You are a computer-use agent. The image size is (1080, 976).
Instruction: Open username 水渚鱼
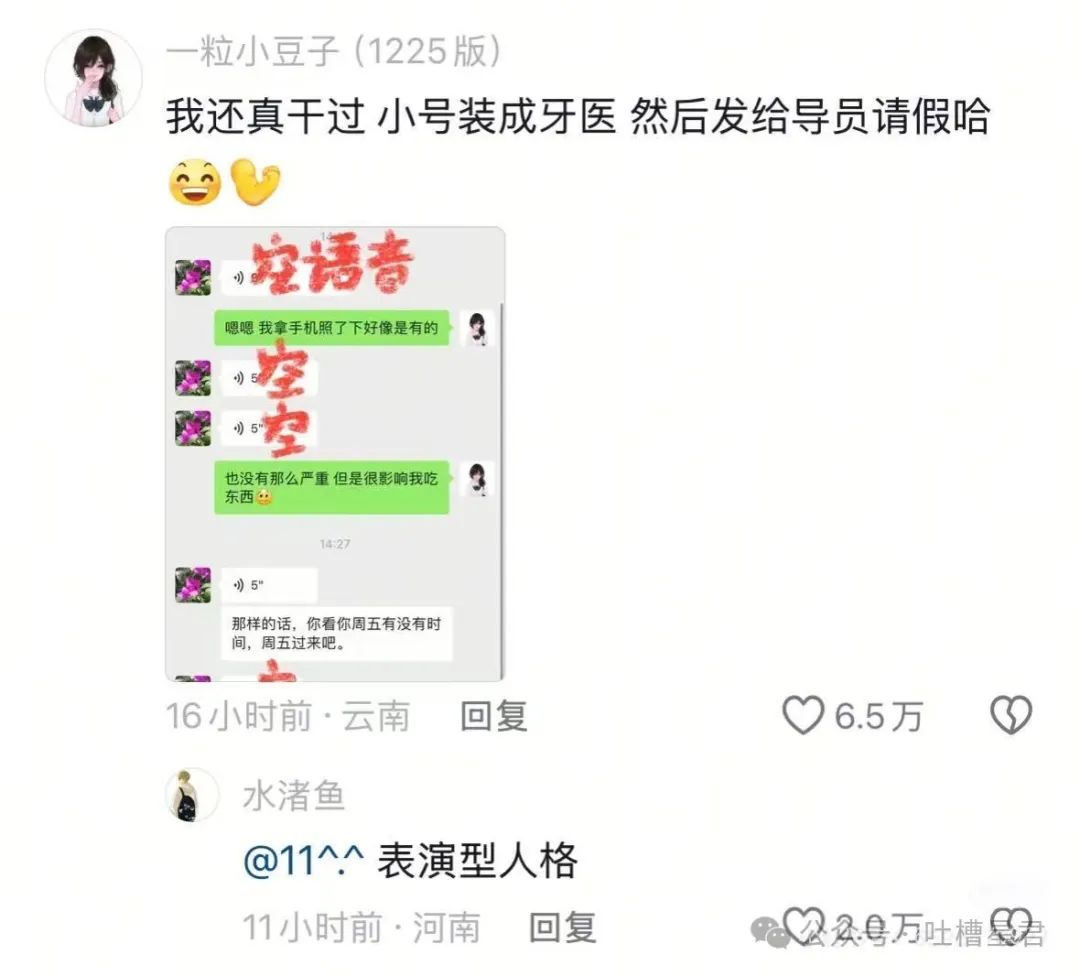coord(294,796)
